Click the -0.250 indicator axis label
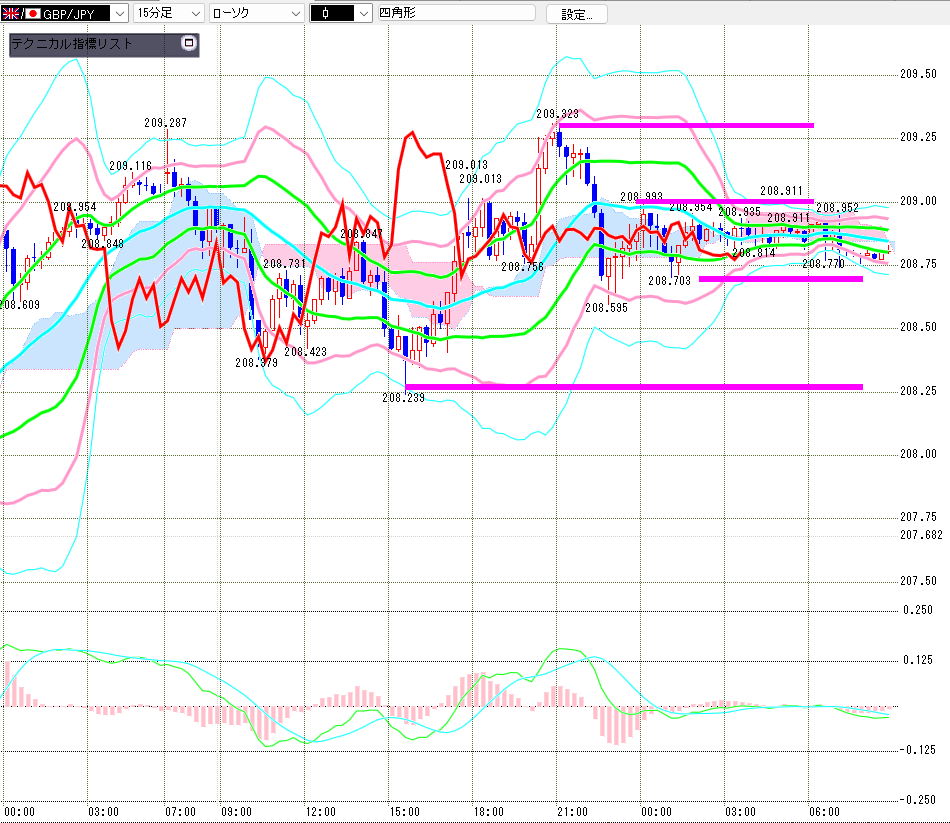Screen dimensions: 950x823 pos(917,800)
